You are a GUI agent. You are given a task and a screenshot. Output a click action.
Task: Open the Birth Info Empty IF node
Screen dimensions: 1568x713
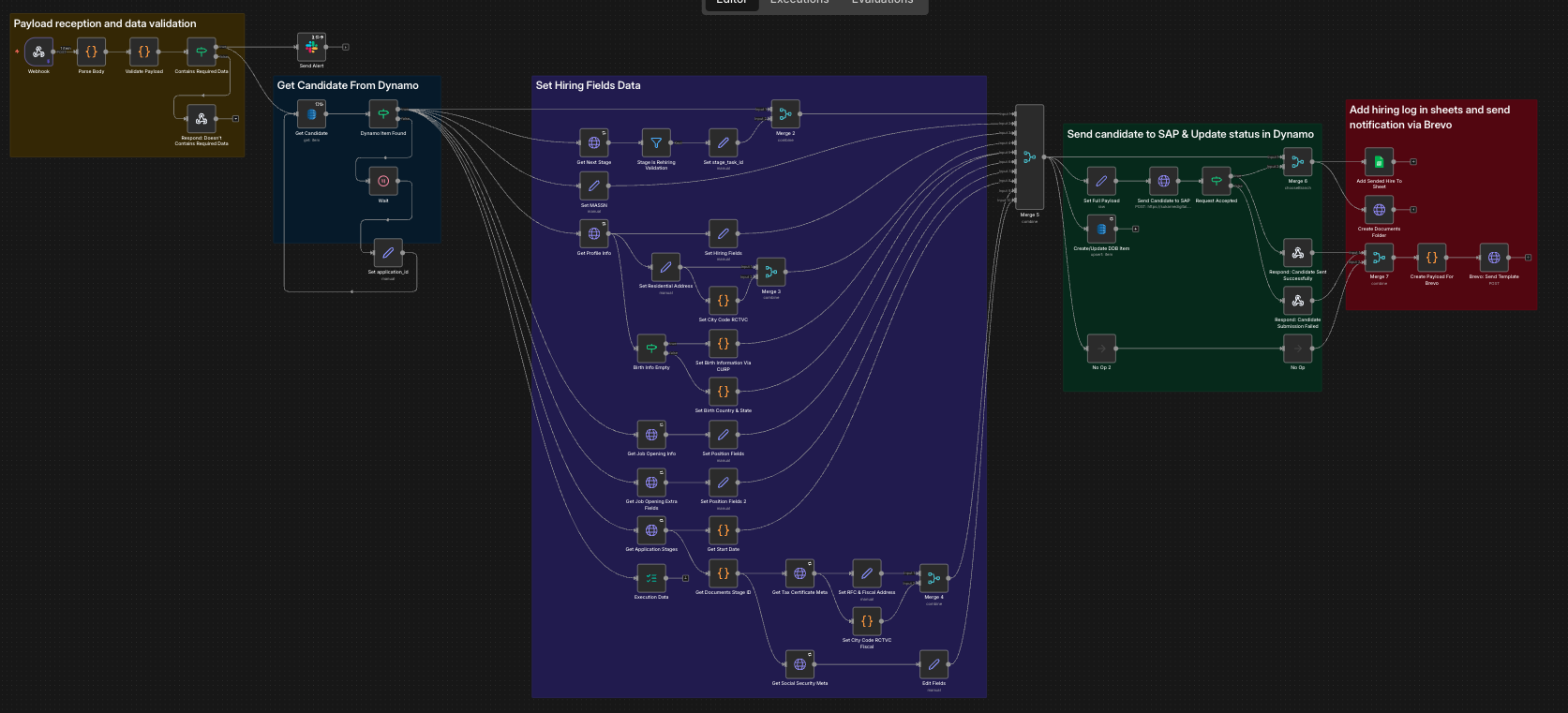point(651,349)
